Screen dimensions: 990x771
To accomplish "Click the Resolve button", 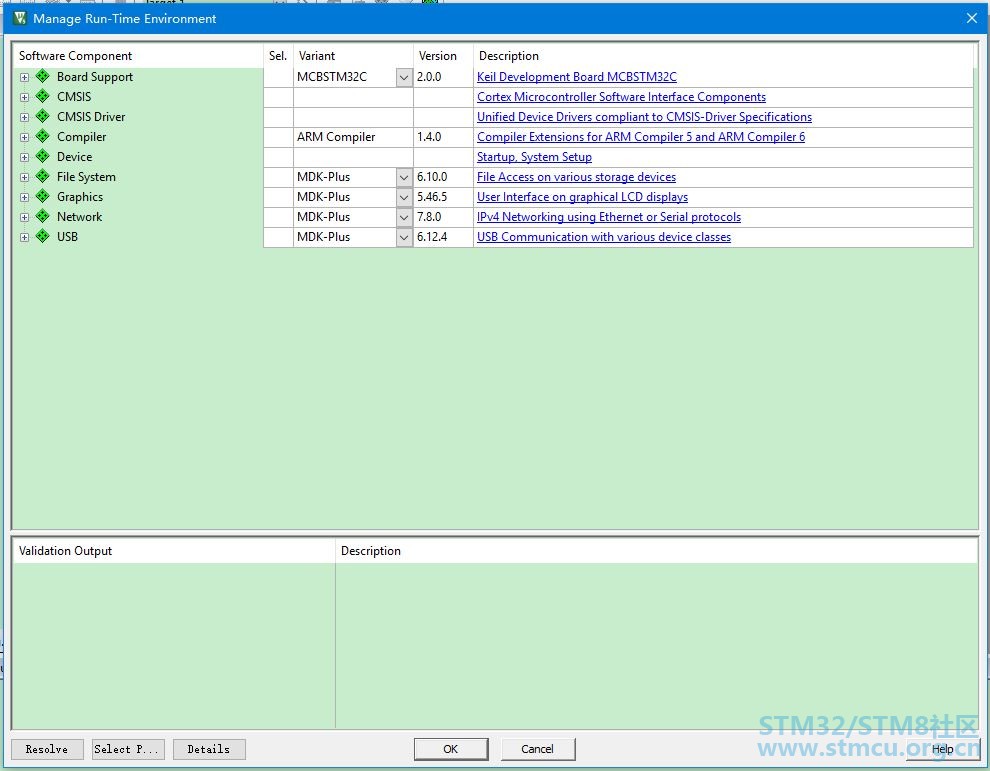I will [47, 749].
